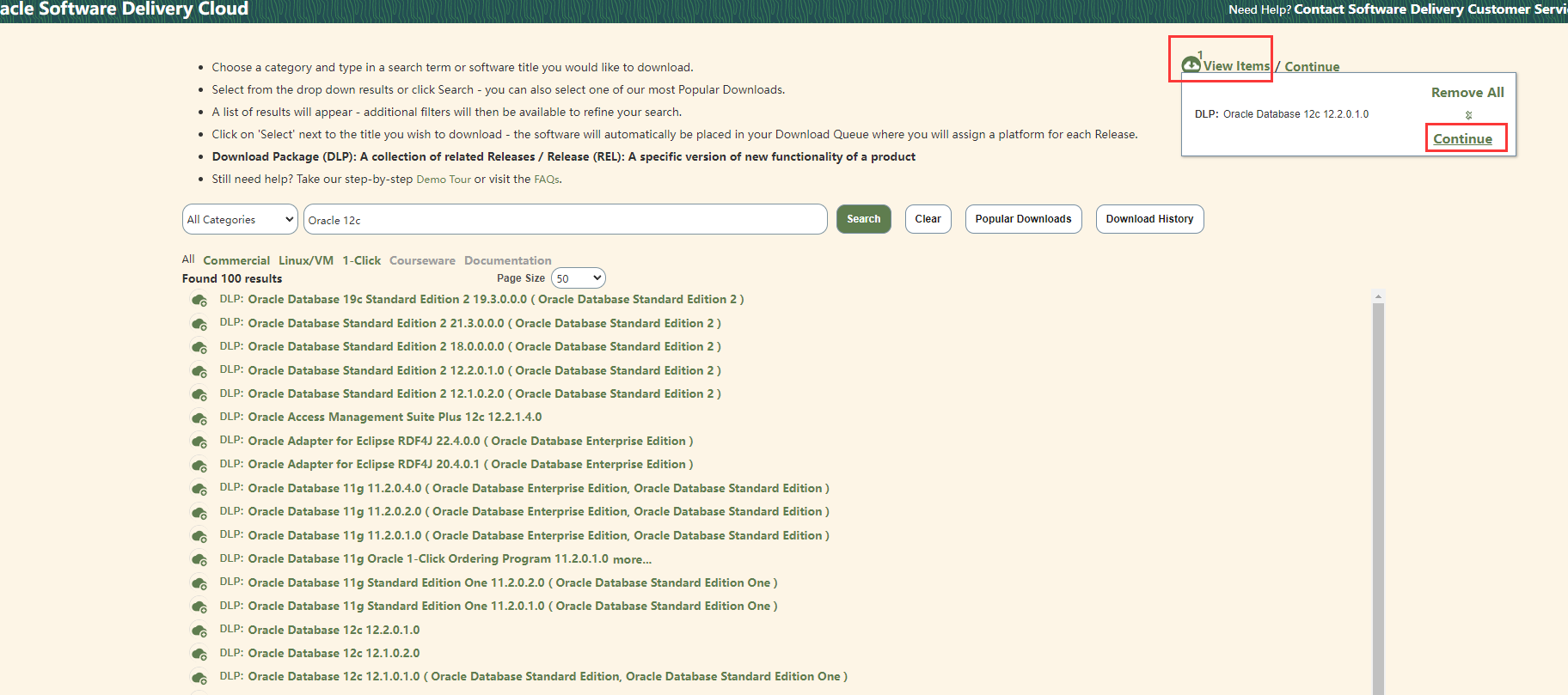This screenshot has width=1568, height=695.
Task: Open the Demo Tour link
Action: pyautogui.click(x=444, y=180)
